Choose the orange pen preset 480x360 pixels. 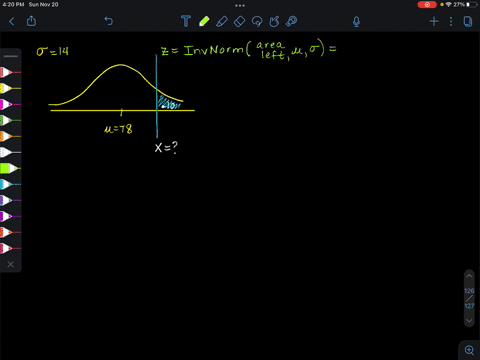(x=10, y=136)
